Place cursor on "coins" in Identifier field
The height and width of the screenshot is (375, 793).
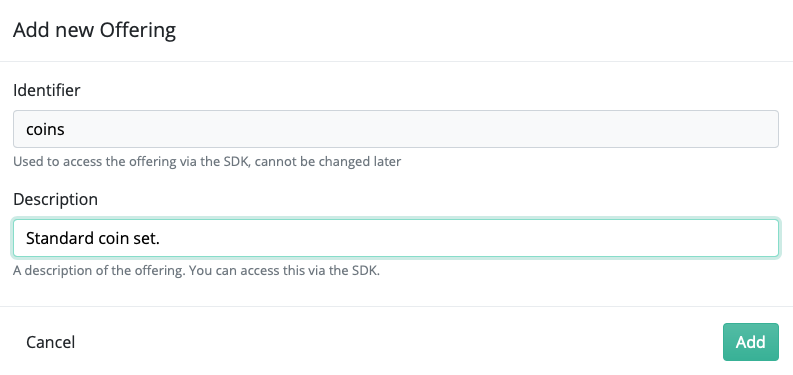point(45,129)
